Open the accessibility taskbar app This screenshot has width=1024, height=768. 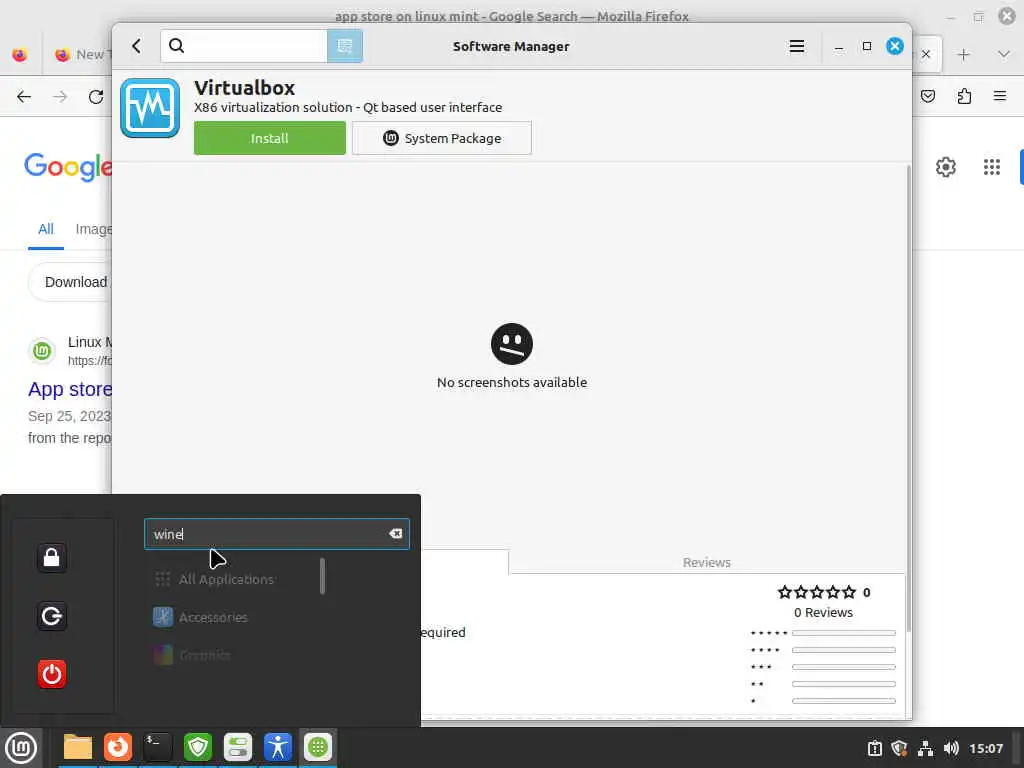pyautogui.click(x=278, y=747)
